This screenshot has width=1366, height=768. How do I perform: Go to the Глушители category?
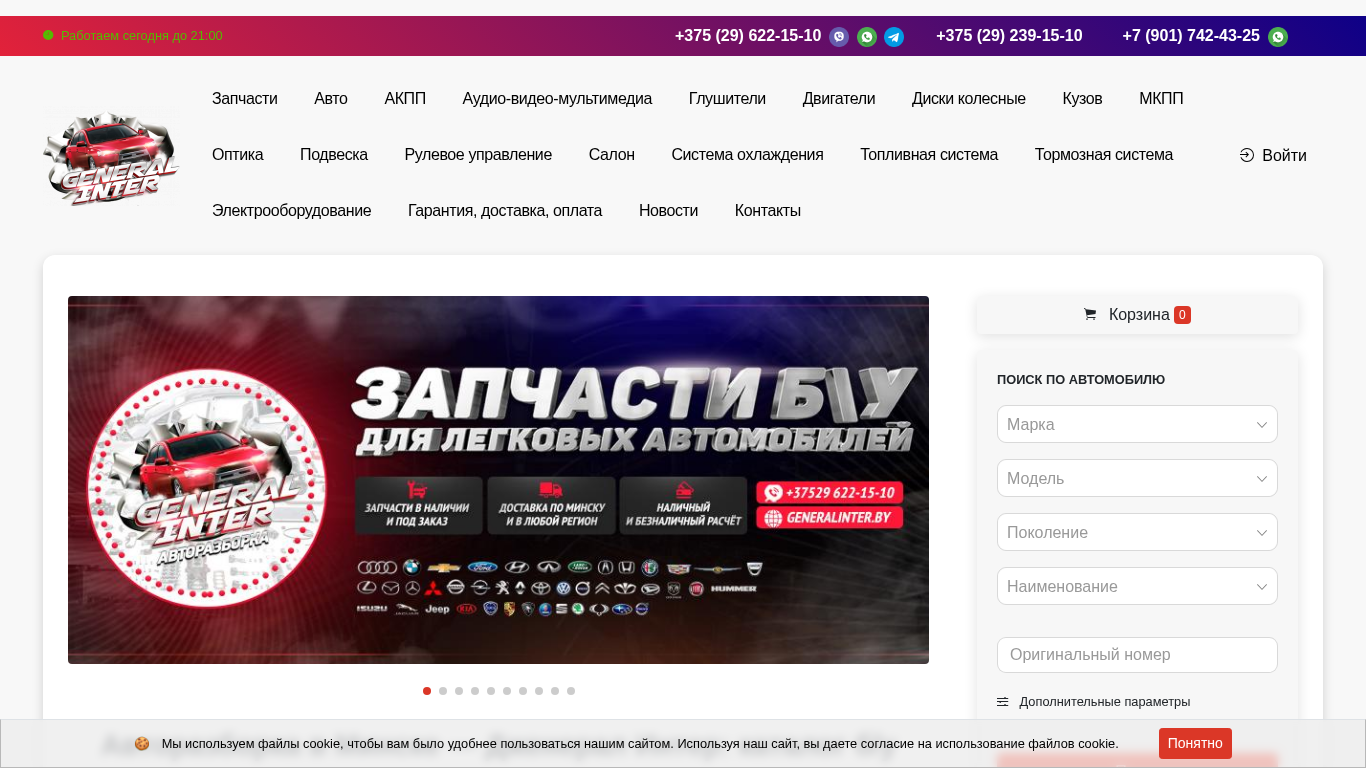tap(727, 99)
